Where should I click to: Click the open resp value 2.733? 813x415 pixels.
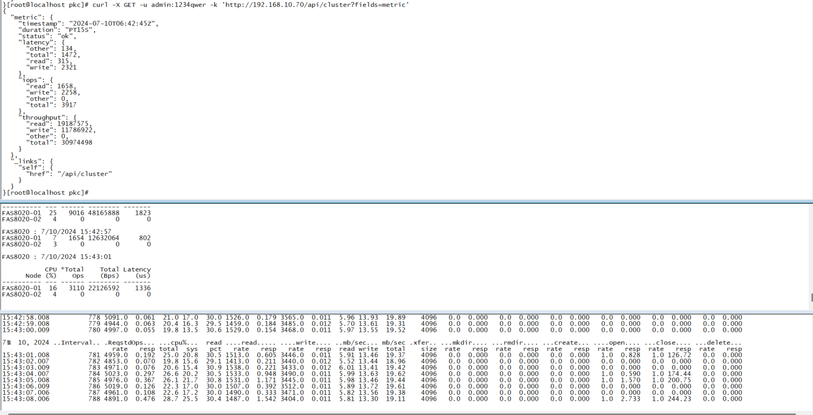(x=630, y=398)
